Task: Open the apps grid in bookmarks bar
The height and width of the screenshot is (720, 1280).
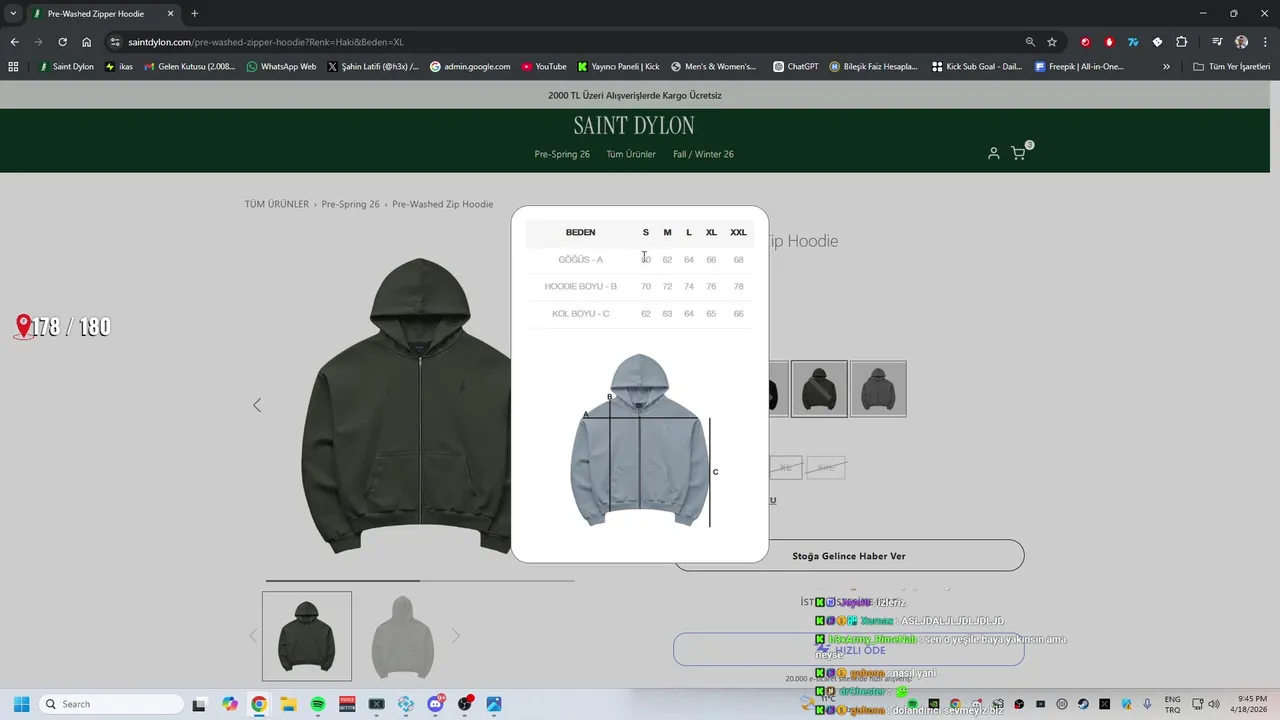Action: pyautogui.click(x=13, y=67)
